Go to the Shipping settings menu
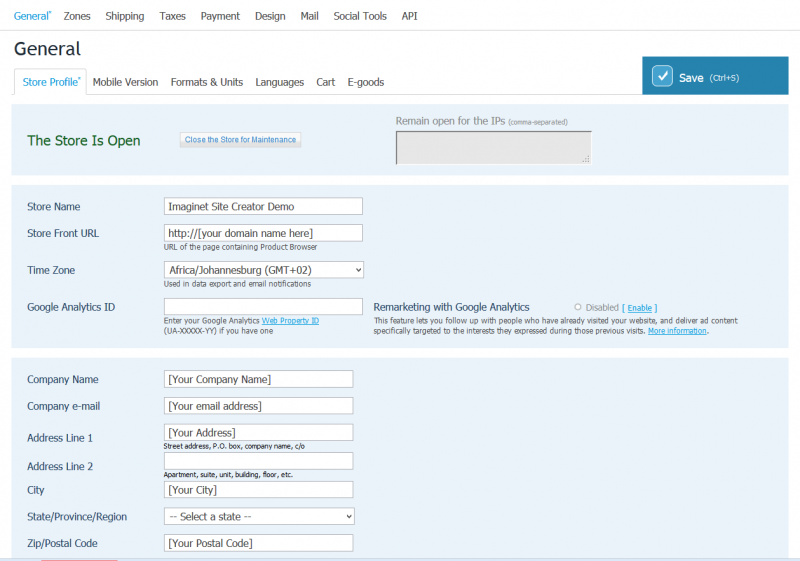 pyautogui.click(x=125, y=16)
